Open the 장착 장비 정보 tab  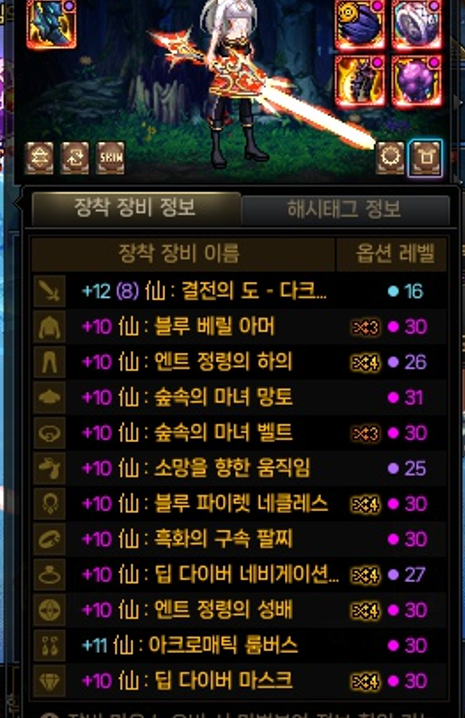136,209
